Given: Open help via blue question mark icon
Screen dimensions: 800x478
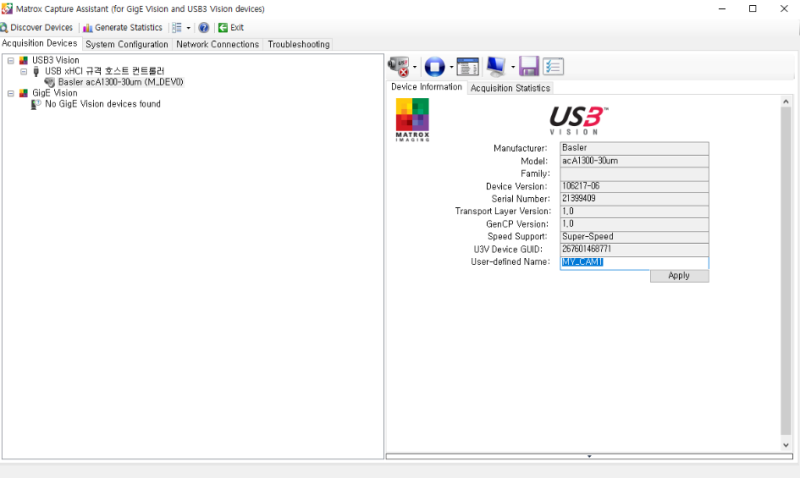Looking at the screenshot, I should point(204,28).
